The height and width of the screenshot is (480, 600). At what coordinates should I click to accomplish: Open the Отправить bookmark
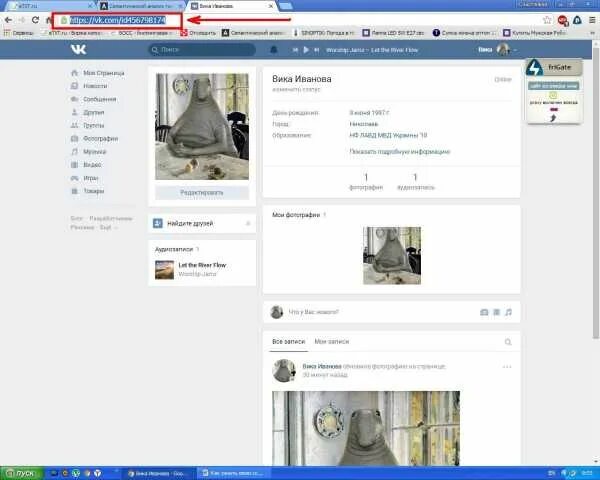pyautogui.click(x=198, y=33)
